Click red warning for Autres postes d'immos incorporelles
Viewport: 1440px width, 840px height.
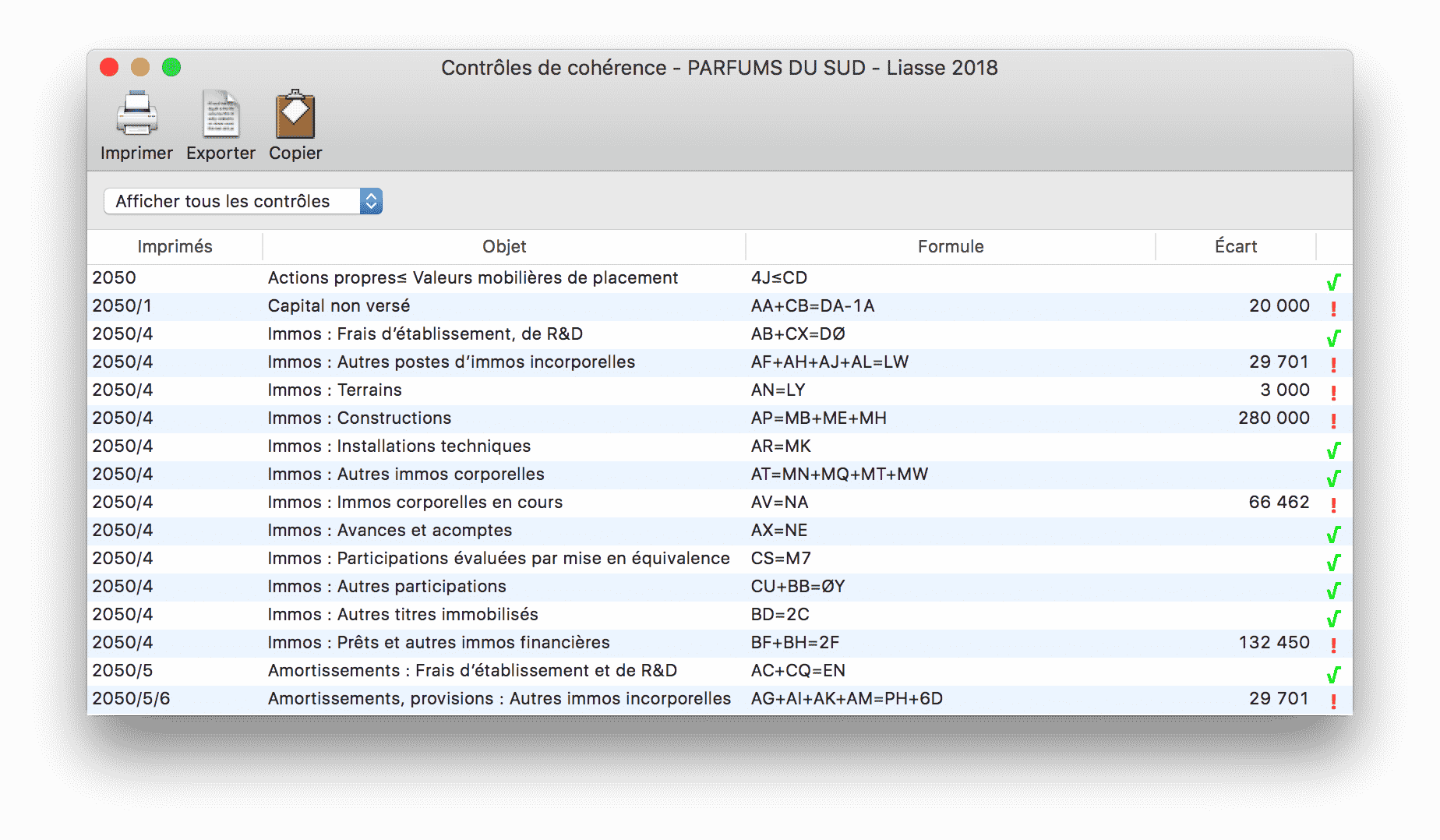click(x=1334, y=365)
